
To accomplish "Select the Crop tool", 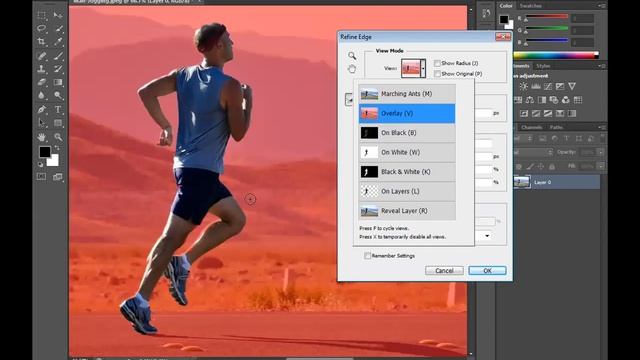I will pos(42,41).
